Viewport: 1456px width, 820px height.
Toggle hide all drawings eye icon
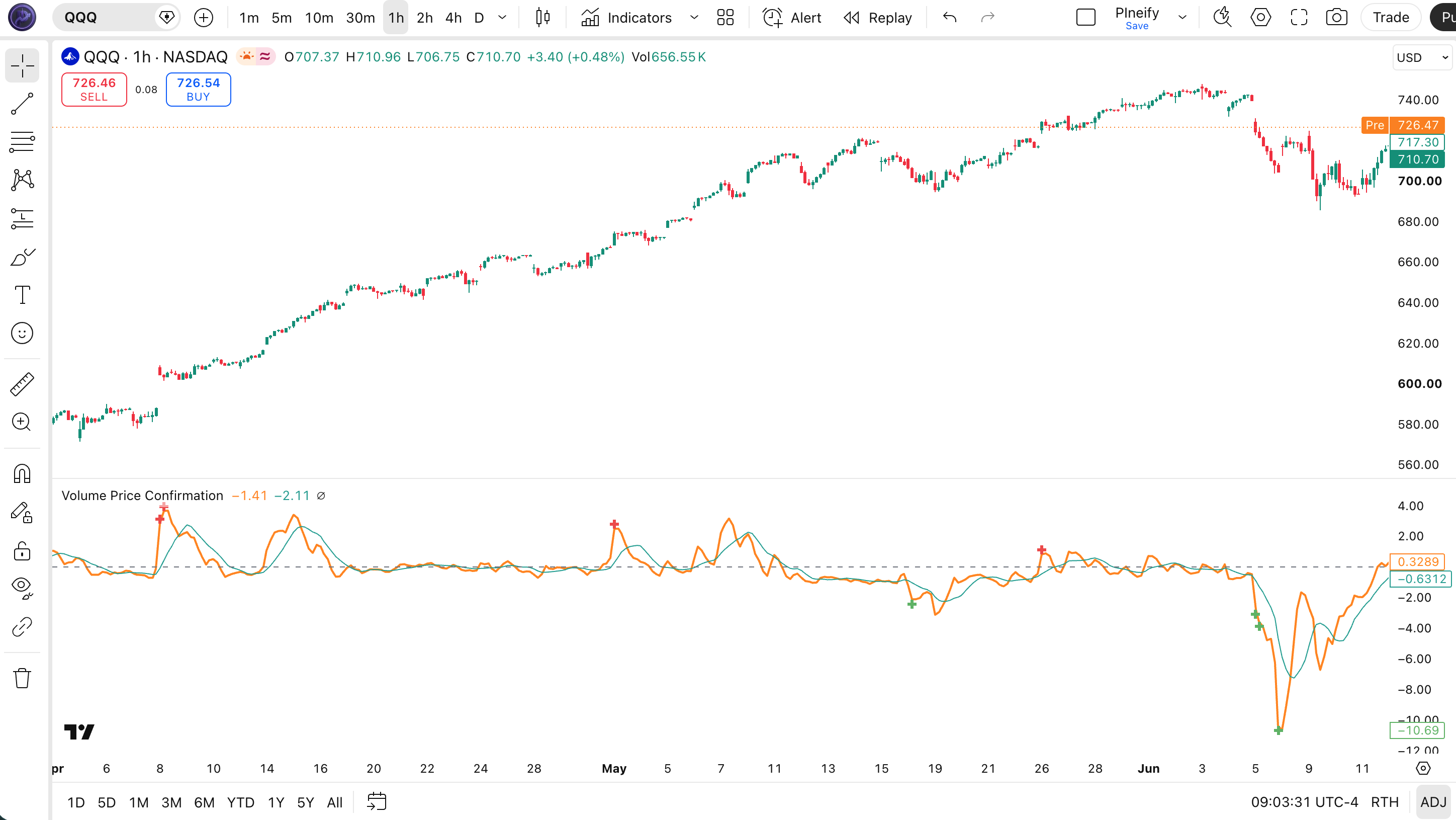click(x=22, y=588)
